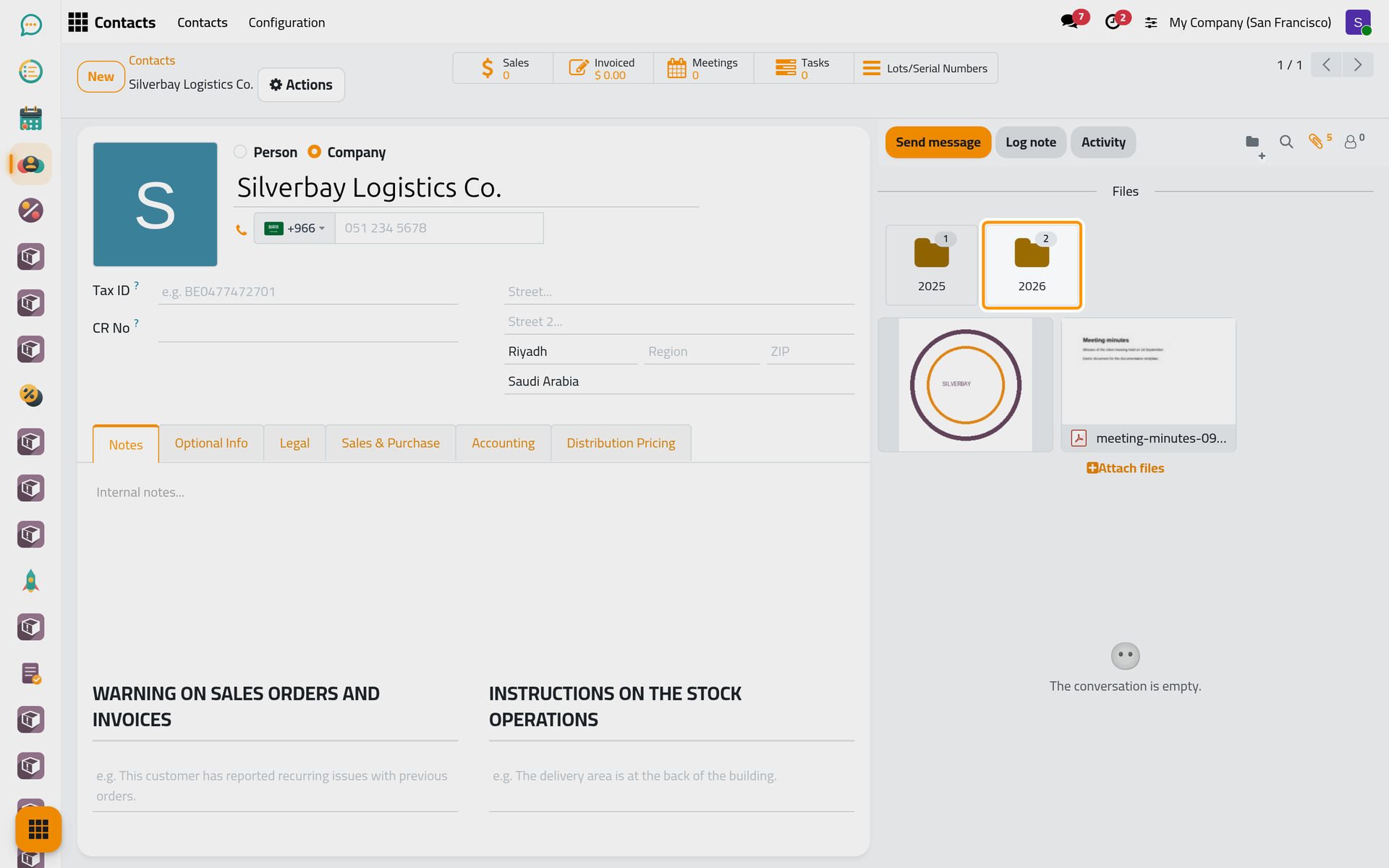Image resolution: width=1389 pixels, height=868 pixels.
Task: Click the attachments paperclip icon
Action: pos(1316,142)
